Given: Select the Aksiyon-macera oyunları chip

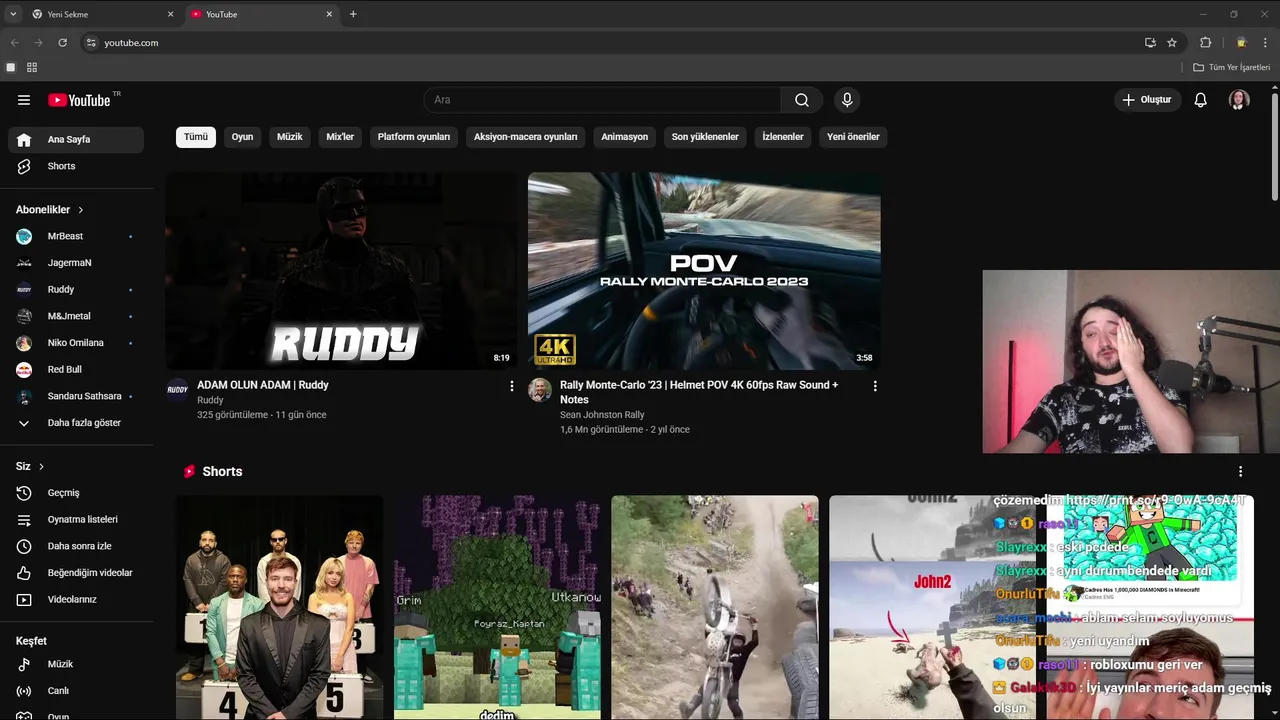Looking at the screenshot, I should coord(526,137).
